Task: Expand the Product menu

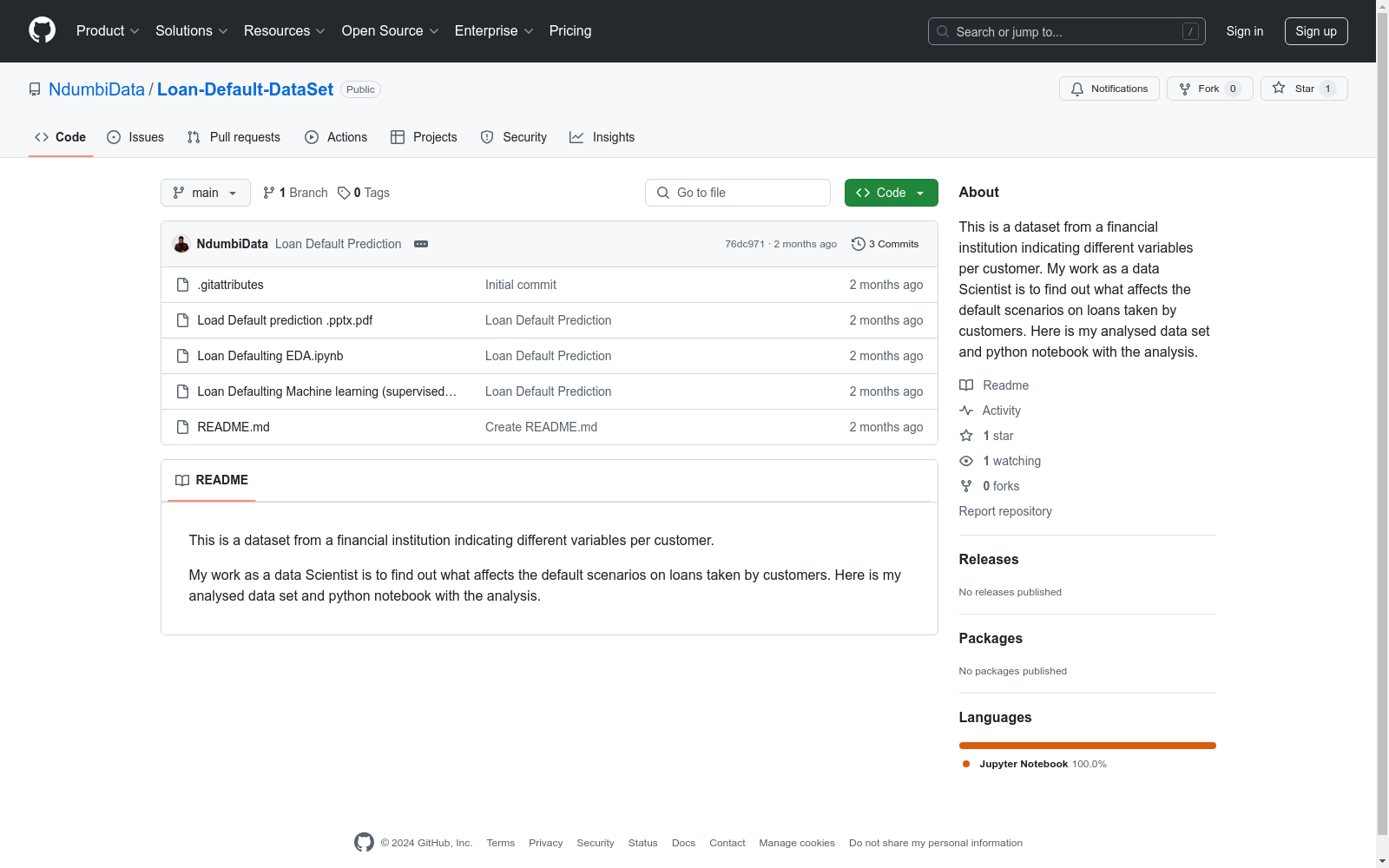Action: coord(108,30)
